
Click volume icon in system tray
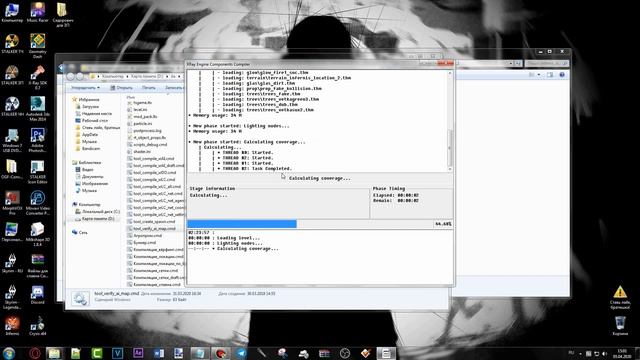click(605, 353)
